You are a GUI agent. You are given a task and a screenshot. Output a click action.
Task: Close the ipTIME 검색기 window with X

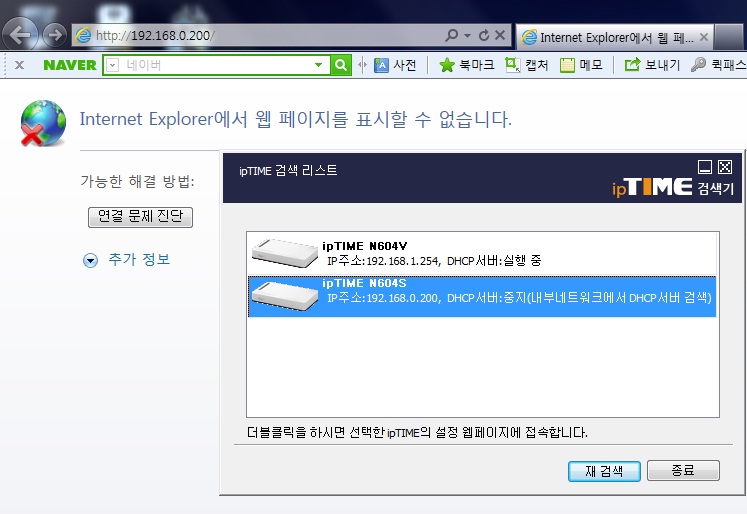(725, 167)
